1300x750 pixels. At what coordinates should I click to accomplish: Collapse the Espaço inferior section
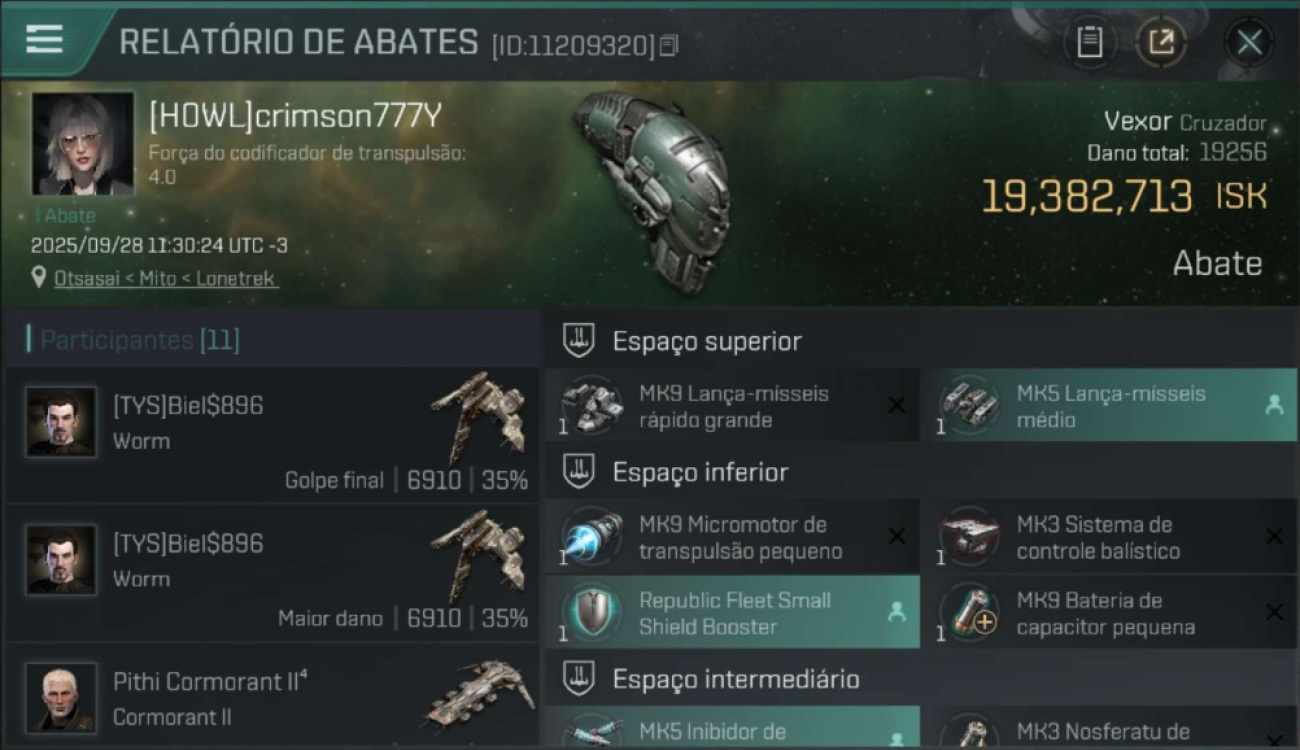(x=921, y=472)
